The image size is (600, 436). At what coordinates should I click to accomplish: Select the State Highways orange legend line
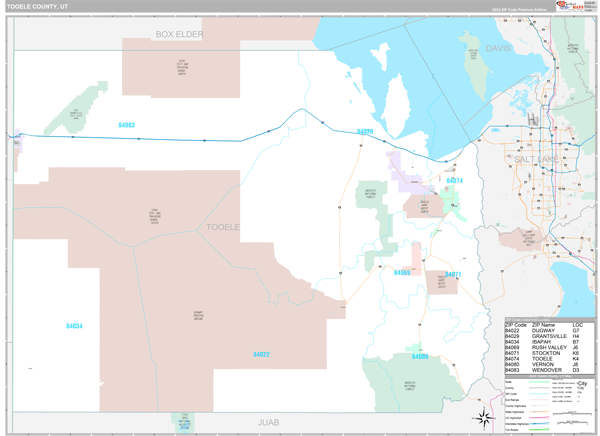coord(539,412)
